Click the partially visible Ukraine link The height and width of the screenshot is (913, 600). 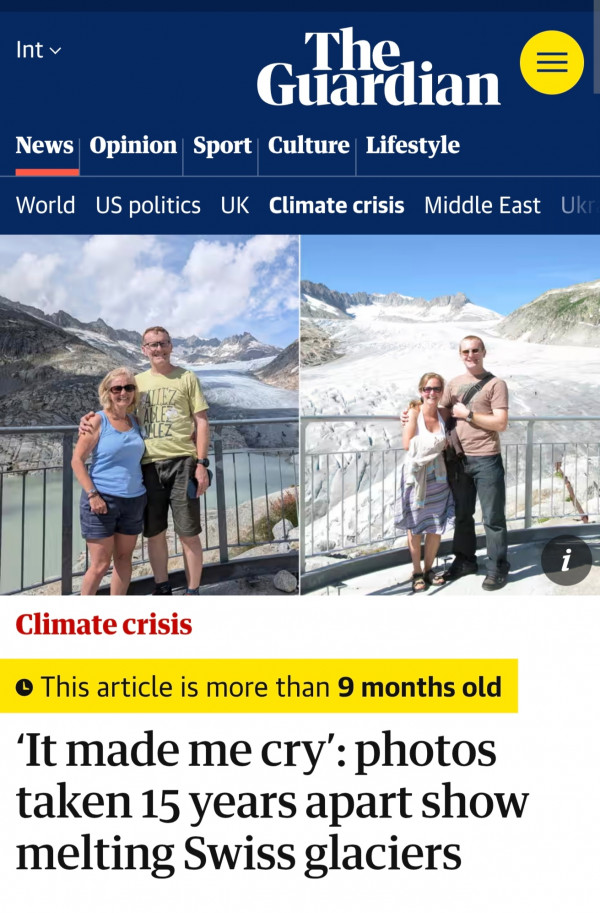pyautogui.click(x=580, y=206)
